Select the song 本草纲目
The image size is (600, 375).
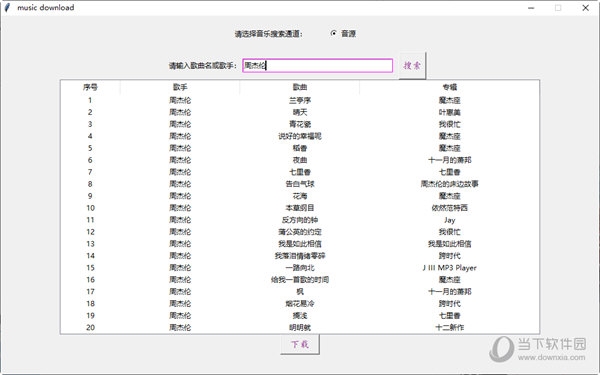click(300, 208)
